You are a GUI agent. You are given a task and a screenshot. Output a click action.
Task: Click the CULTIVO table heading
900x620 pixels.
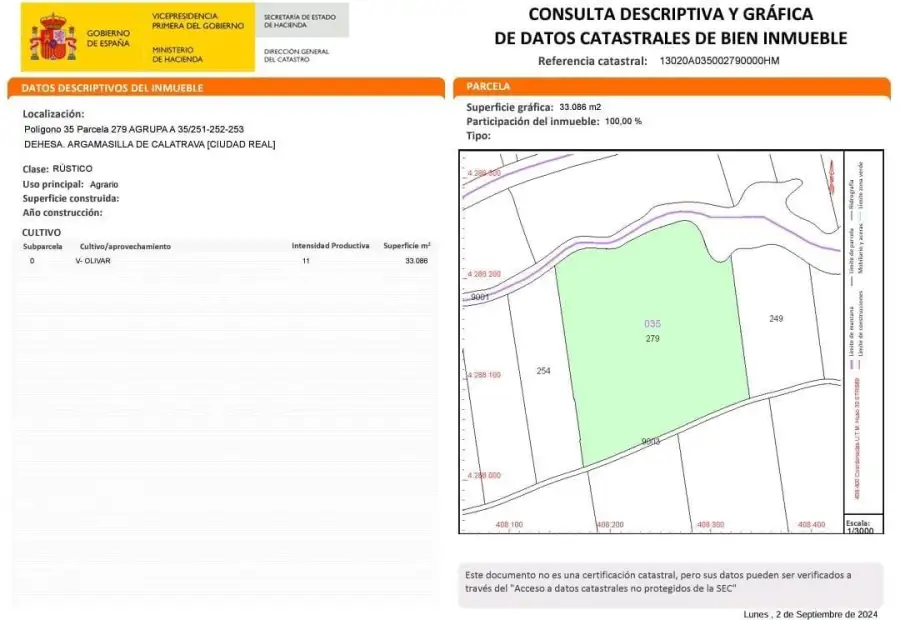click(x=41, y=232)
